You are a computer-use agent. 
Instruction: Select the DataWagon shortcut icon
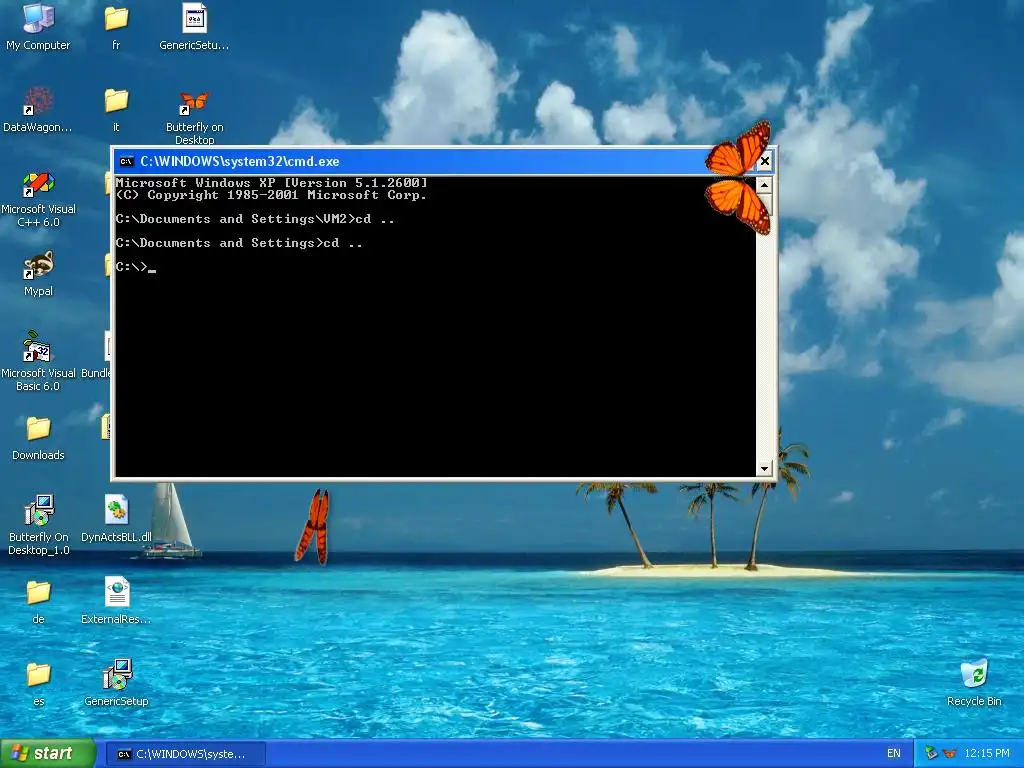tap(38, 108)
